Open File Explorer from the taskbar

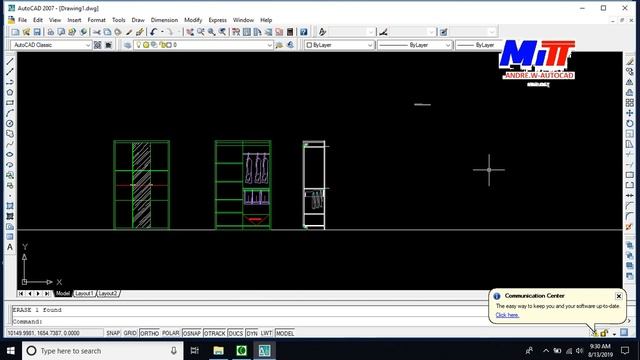[218, 351]
